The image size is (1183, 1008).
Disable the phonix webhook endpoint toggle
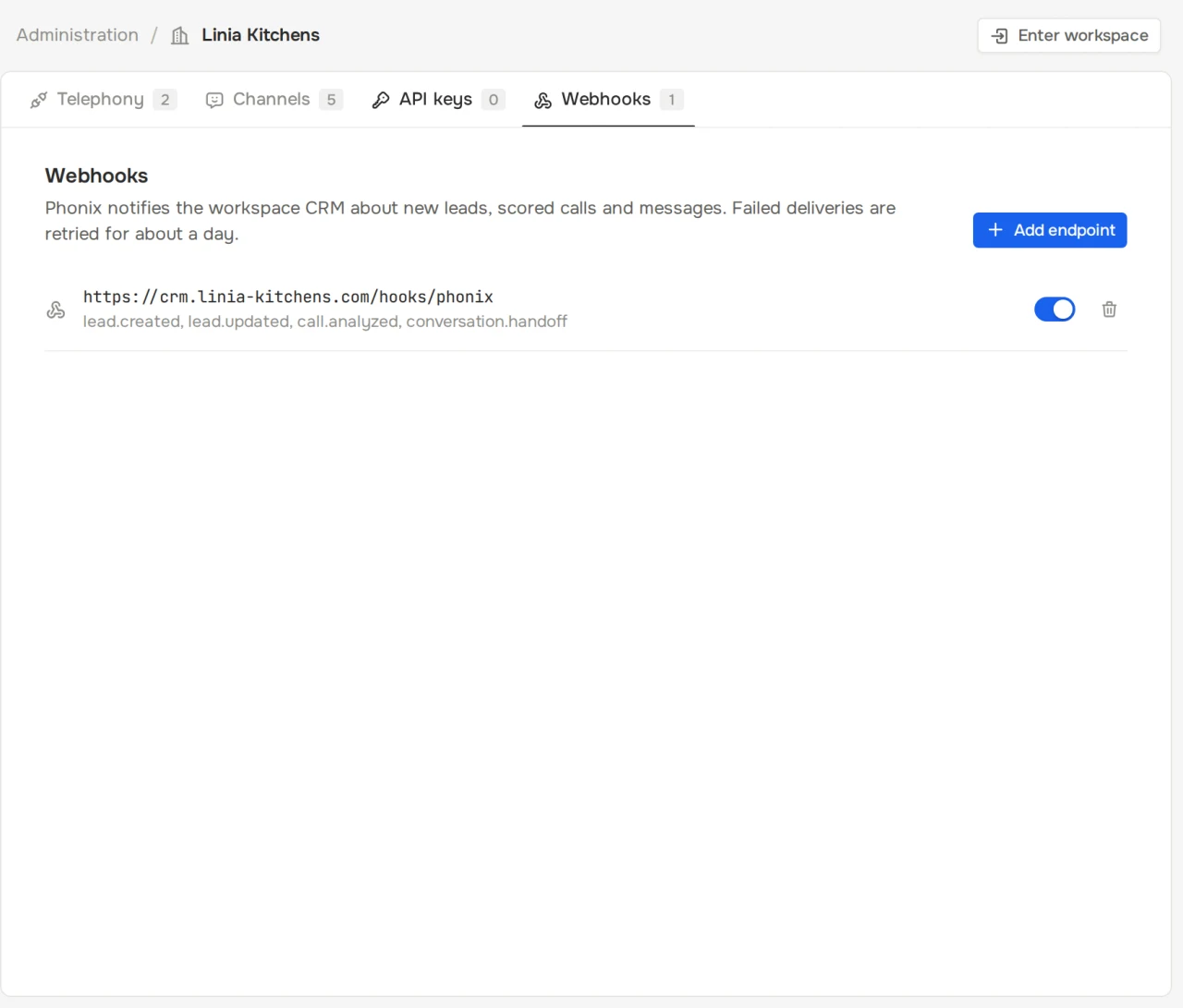[1055, 310]
